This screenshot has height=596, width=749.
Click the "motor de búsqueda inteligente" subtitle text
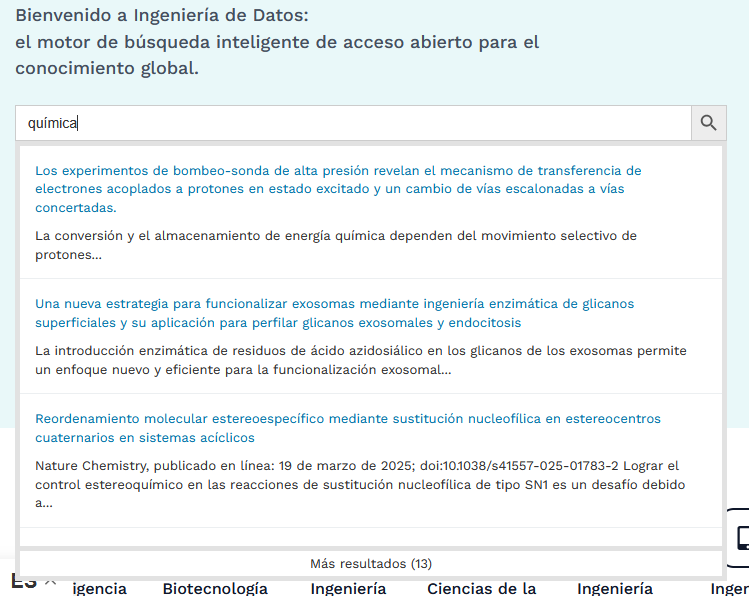[x=277, y=43]
